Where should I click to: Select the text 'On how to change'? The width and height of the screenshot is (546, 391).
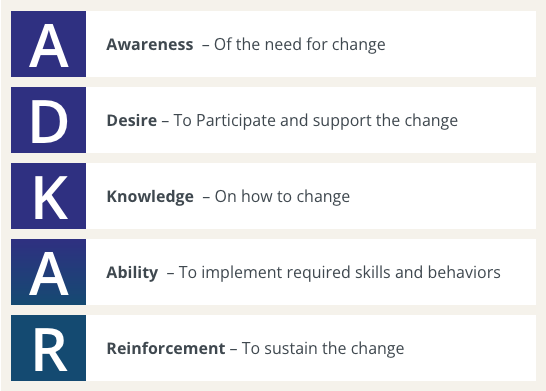(282, 197)
